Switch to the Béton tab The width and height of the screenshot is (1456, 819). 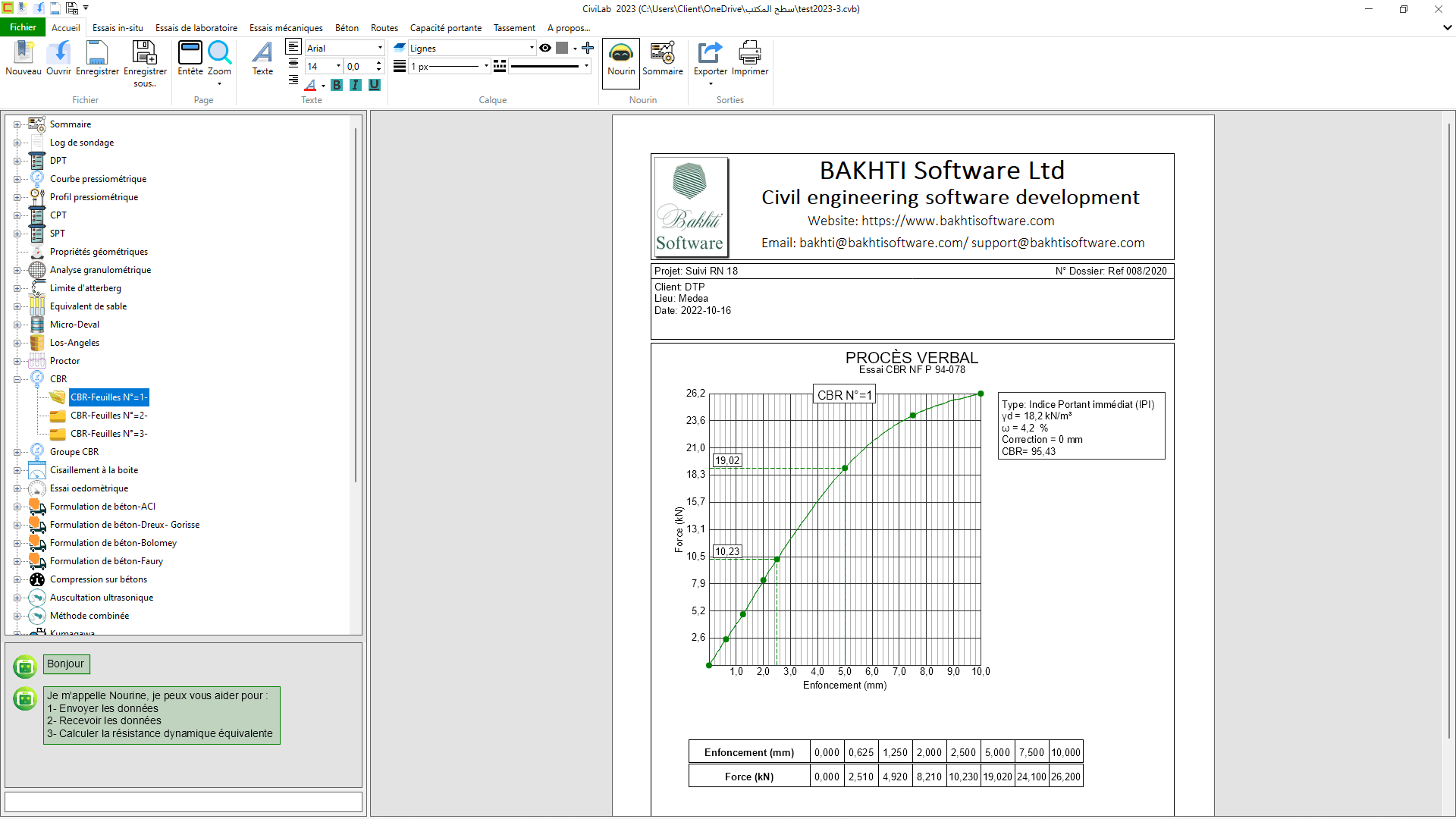(x=347, y=28)
